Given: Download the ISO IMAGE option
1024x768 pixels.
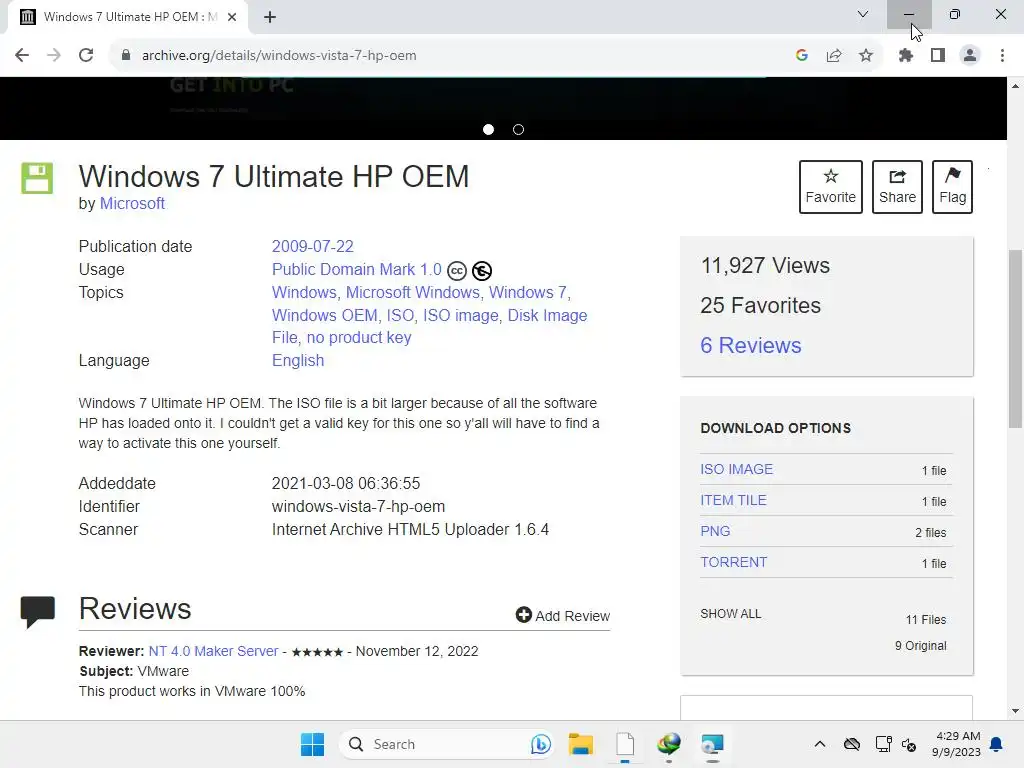Looking at the screenshot, I should 737,470.
